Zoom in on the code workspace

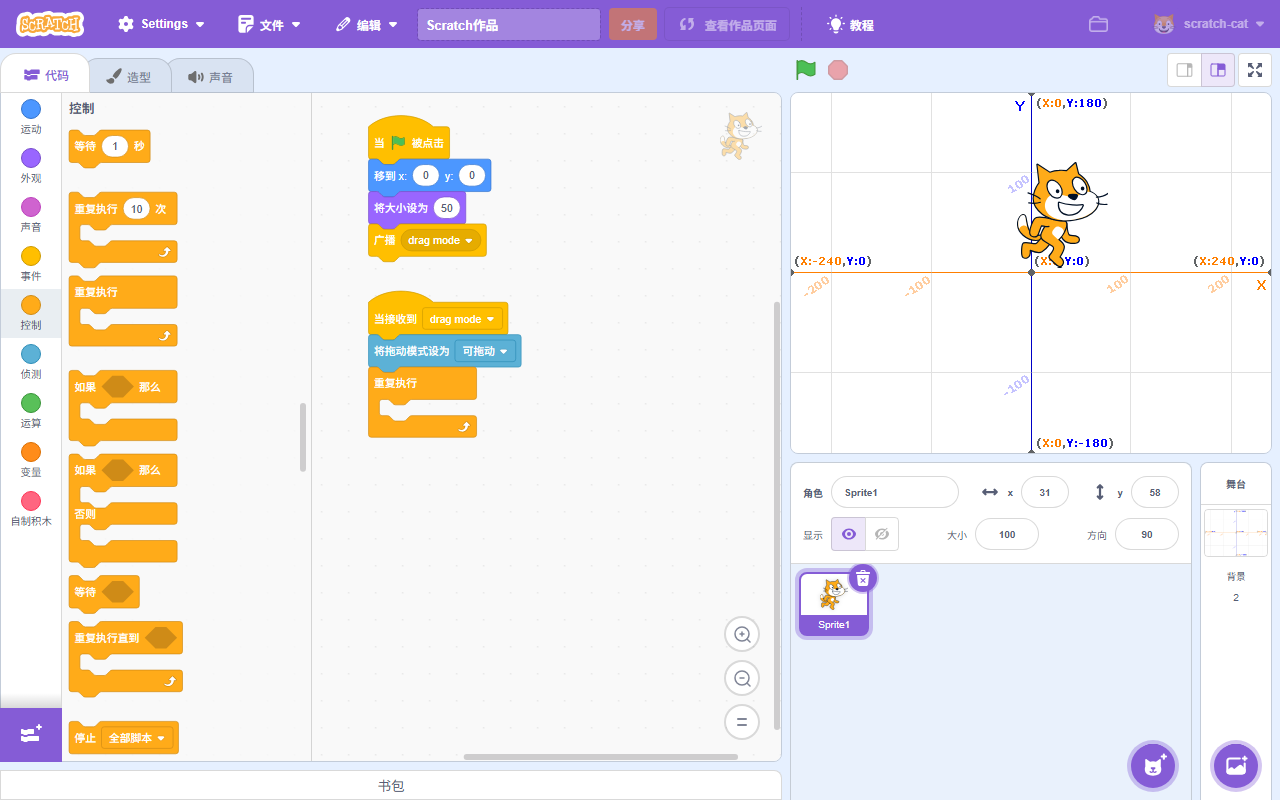click(x=742, y=634)
